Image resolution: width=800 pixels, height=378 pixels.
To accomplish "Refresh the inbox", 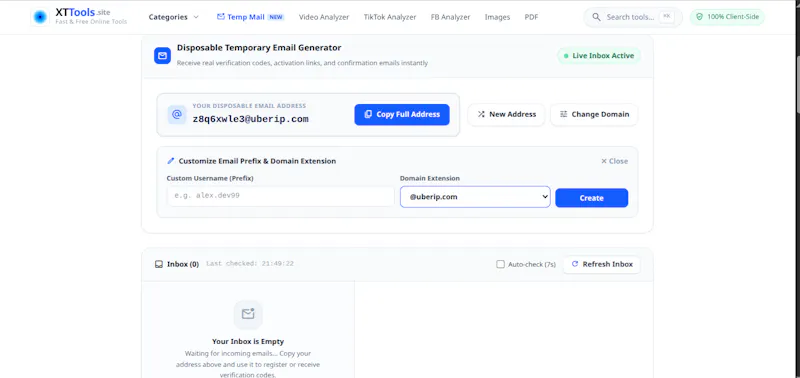I will click(x=602, y=264).
